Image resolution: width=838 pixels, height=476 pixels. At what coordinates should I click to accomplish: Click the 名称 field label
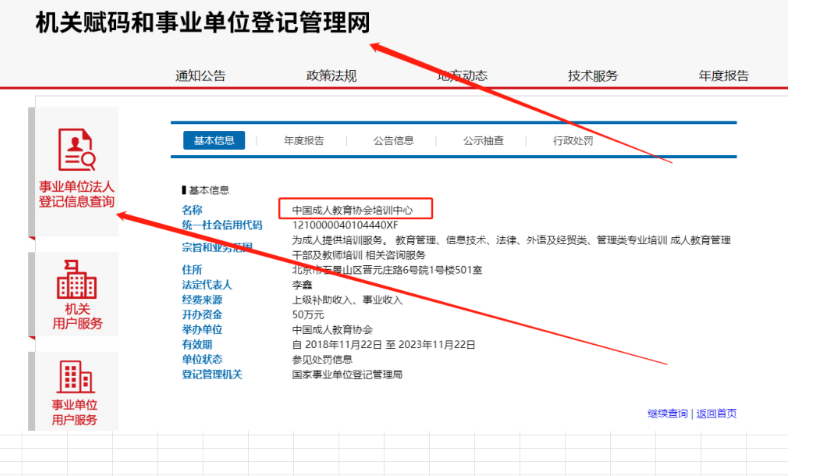192,210
